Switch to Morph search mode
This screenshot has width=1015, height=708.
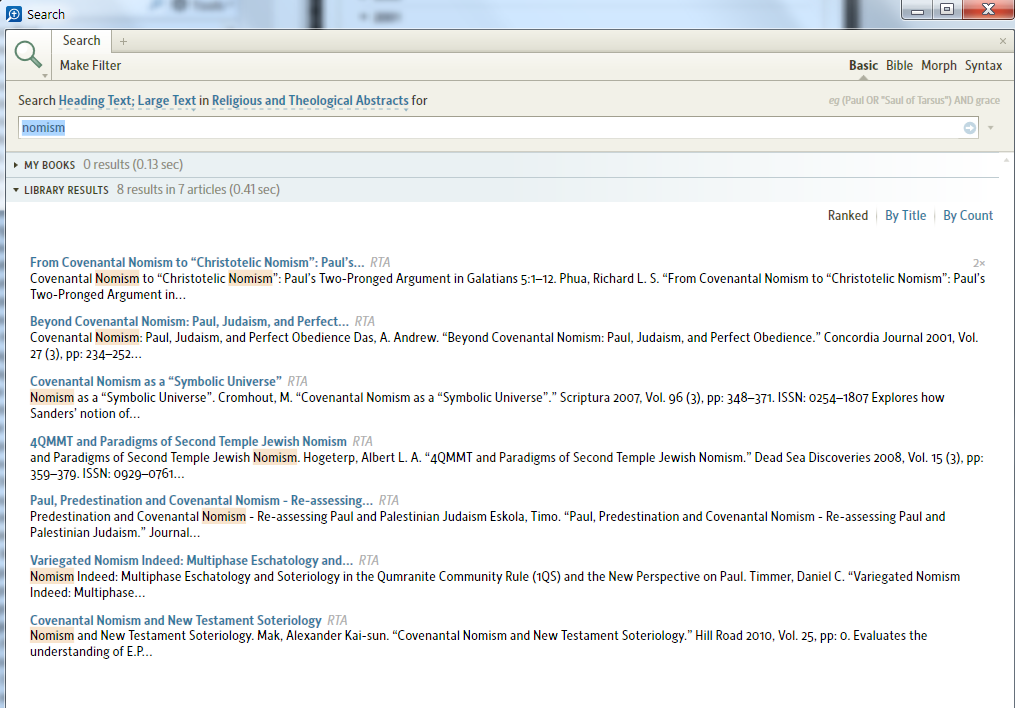(939, 65)
